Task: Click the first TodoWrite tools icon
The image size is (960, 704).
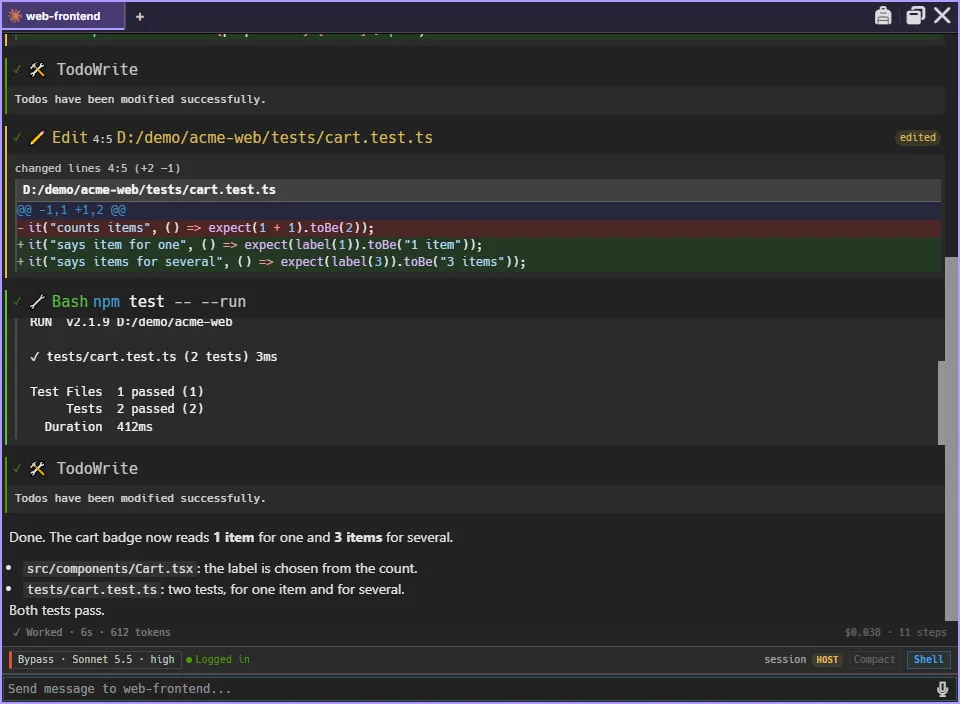Action: 37,70
